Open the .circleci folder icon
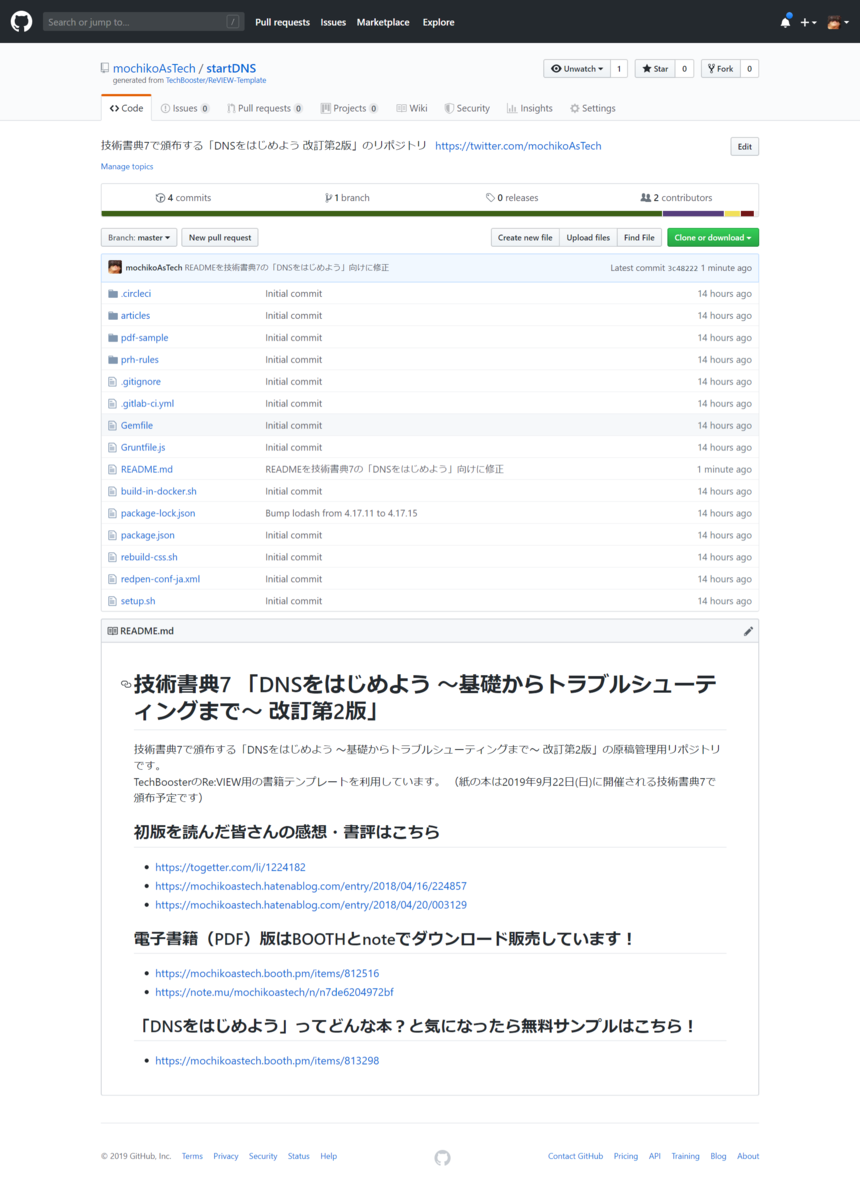Viewport: 860px width, 1200px height. click(x=112, y=293)
